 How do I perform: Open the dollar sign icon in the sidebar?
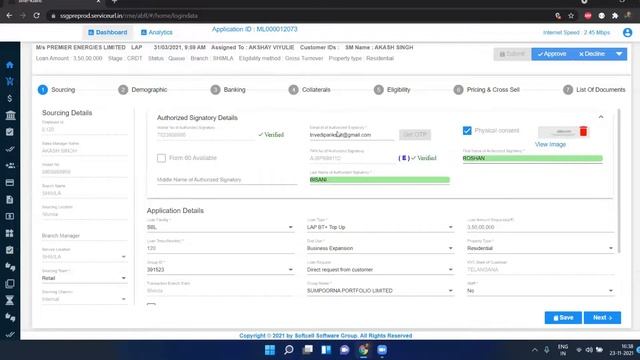[x=10, y=98]
